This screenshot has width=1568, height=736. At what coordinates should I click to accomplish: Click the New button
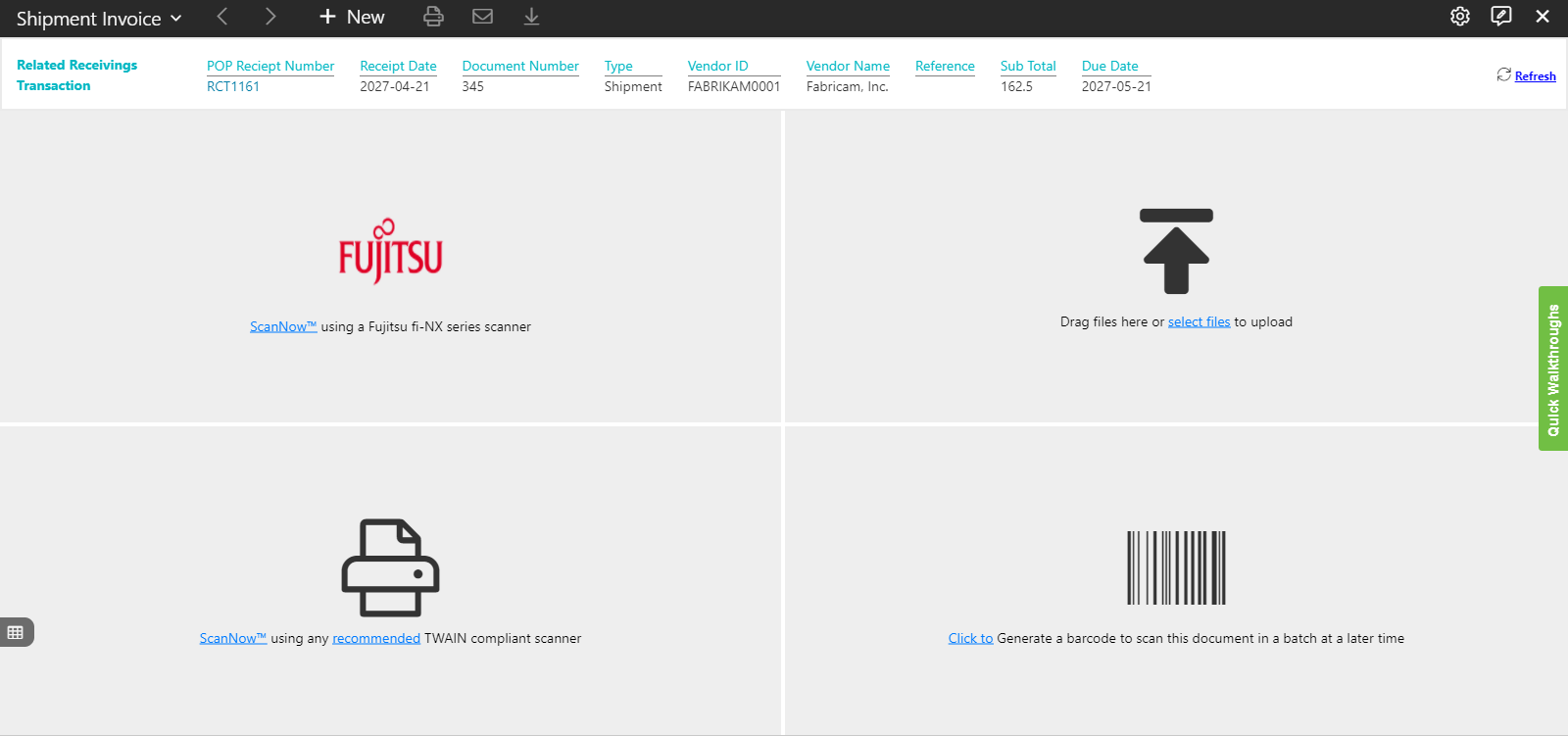pyautogui.click(x=352, y=17)
